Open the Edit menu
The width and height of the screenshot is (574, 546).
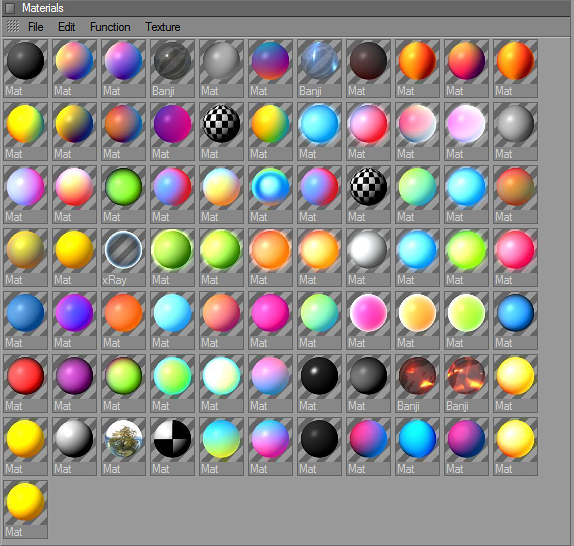(67, 27)
